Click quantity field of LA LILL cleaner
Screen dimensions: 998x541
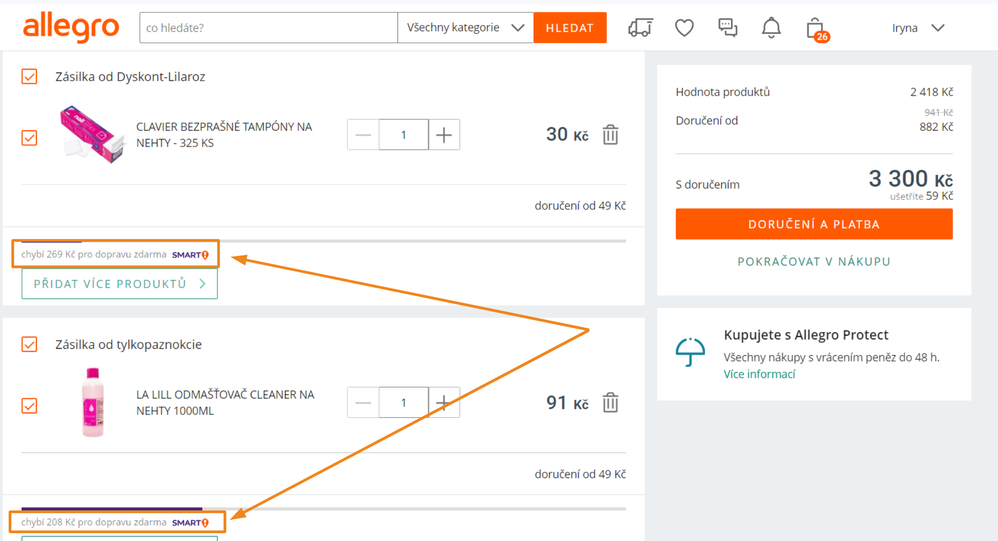tap(404, 402)
